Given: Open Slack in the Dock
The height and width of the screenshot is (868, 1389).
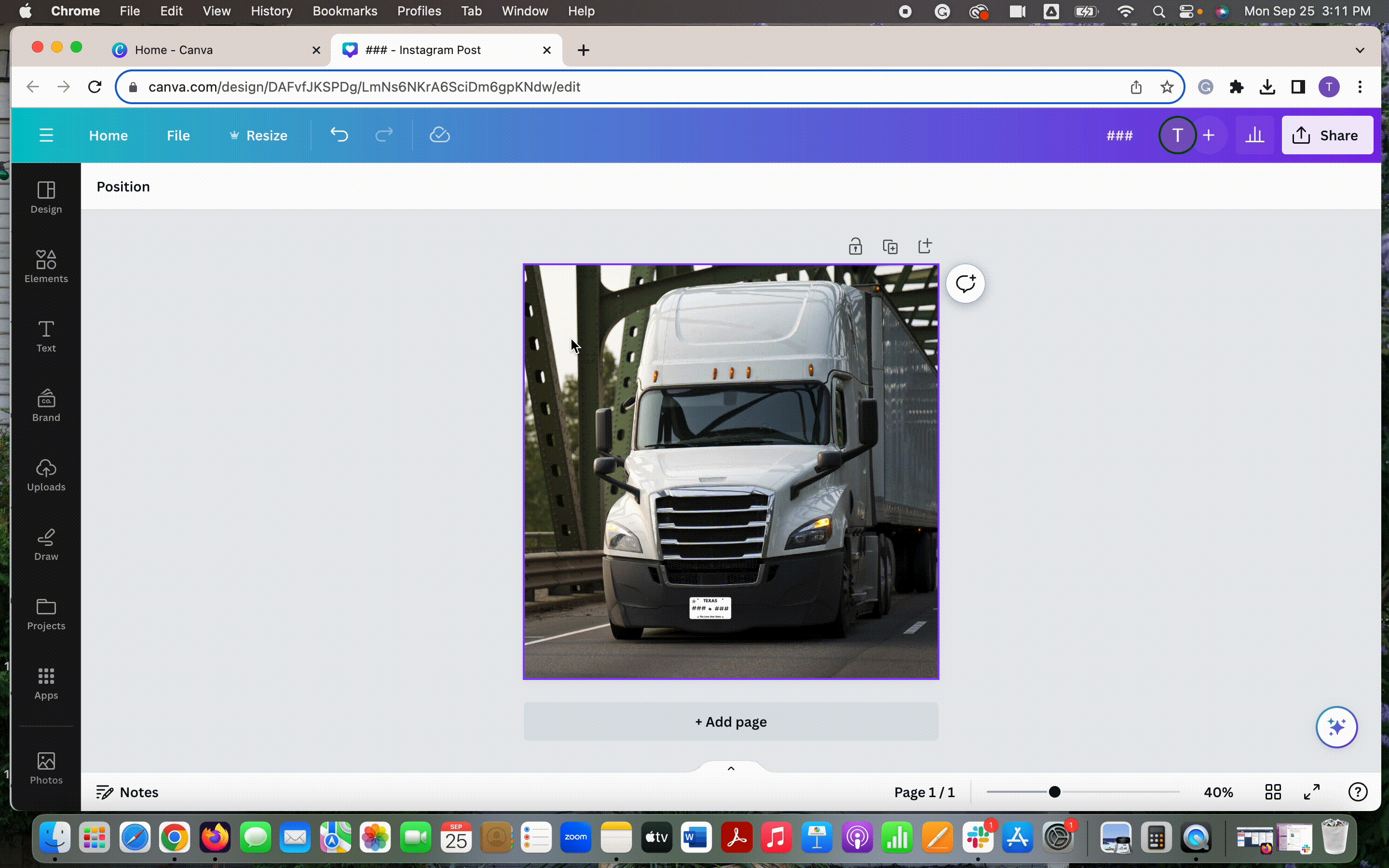Looking at the screenshot, I should (978, 837).
